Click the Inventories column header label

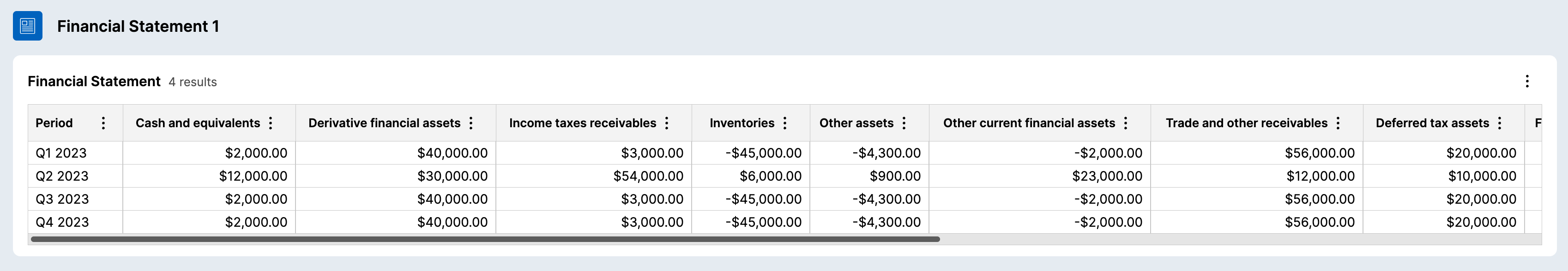tap(742, 124)
